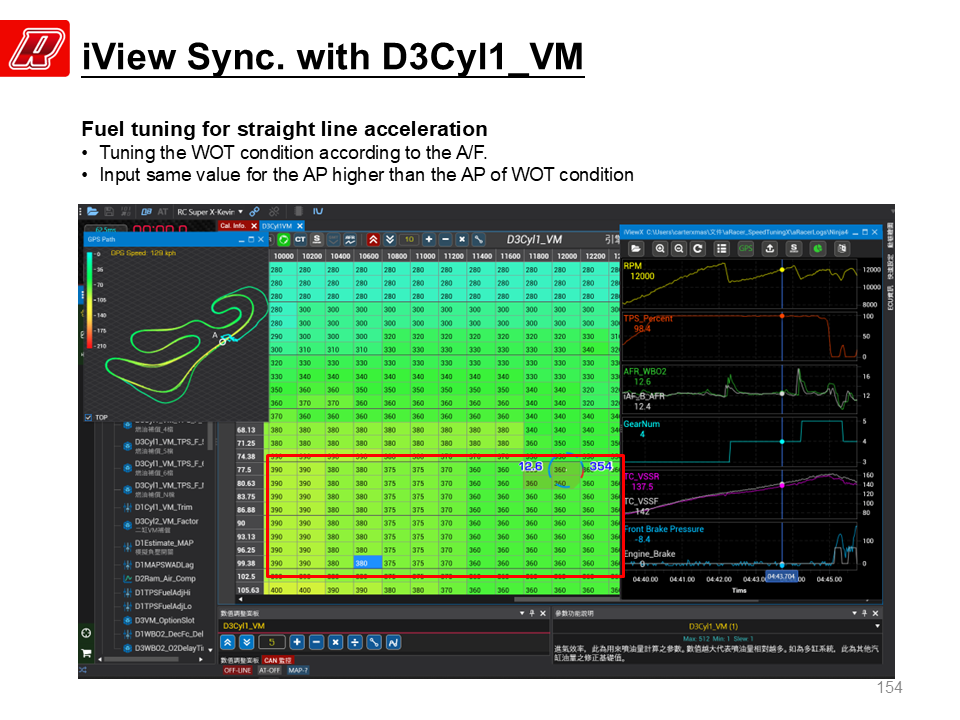Open the parameter description panel dropdown arrow
The width and height of the screenshot is (960, 720).
pos(855,613)
